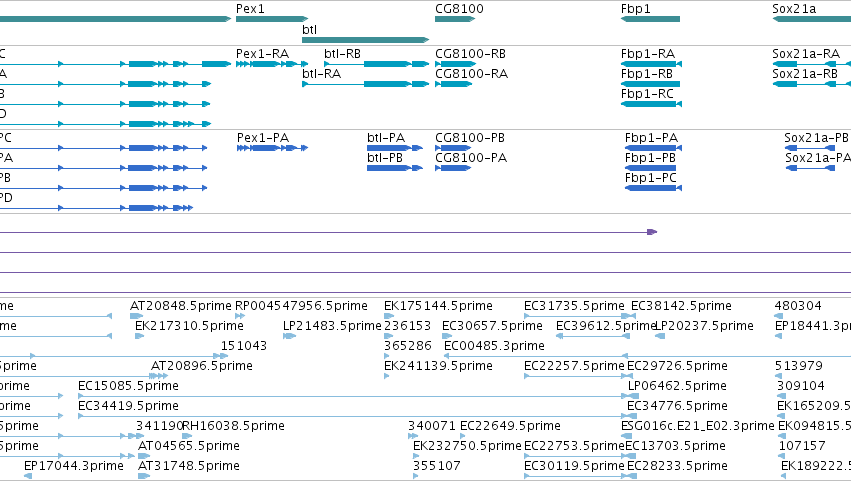The height and width of the screenshot is (481, 851).
Task: Open EST EC22257.5prime
Action: click(574, 366)
